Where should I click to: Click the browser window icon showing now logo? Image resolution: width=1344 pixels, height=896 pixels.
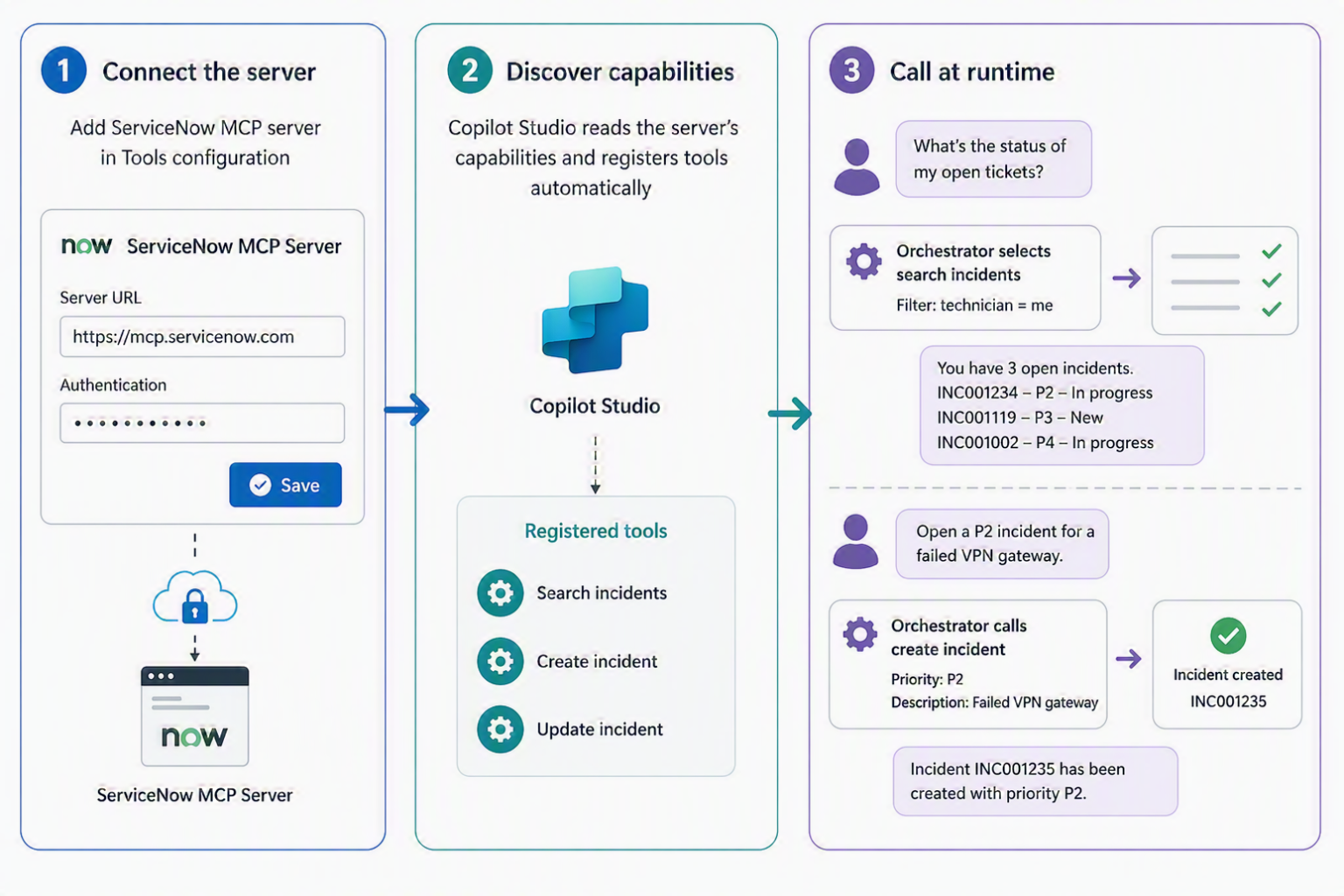pyautogui.click(x=195, y=716)
